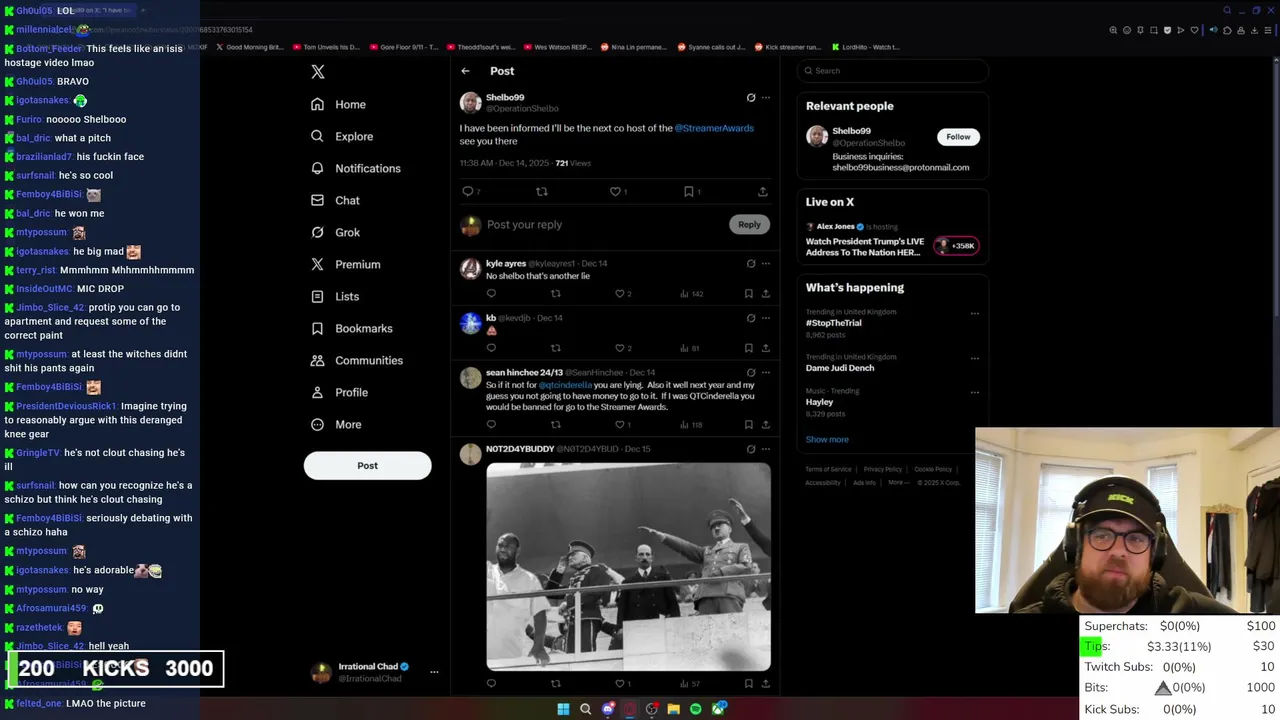Open Spotify from the taskbar

tap(696, 709)
